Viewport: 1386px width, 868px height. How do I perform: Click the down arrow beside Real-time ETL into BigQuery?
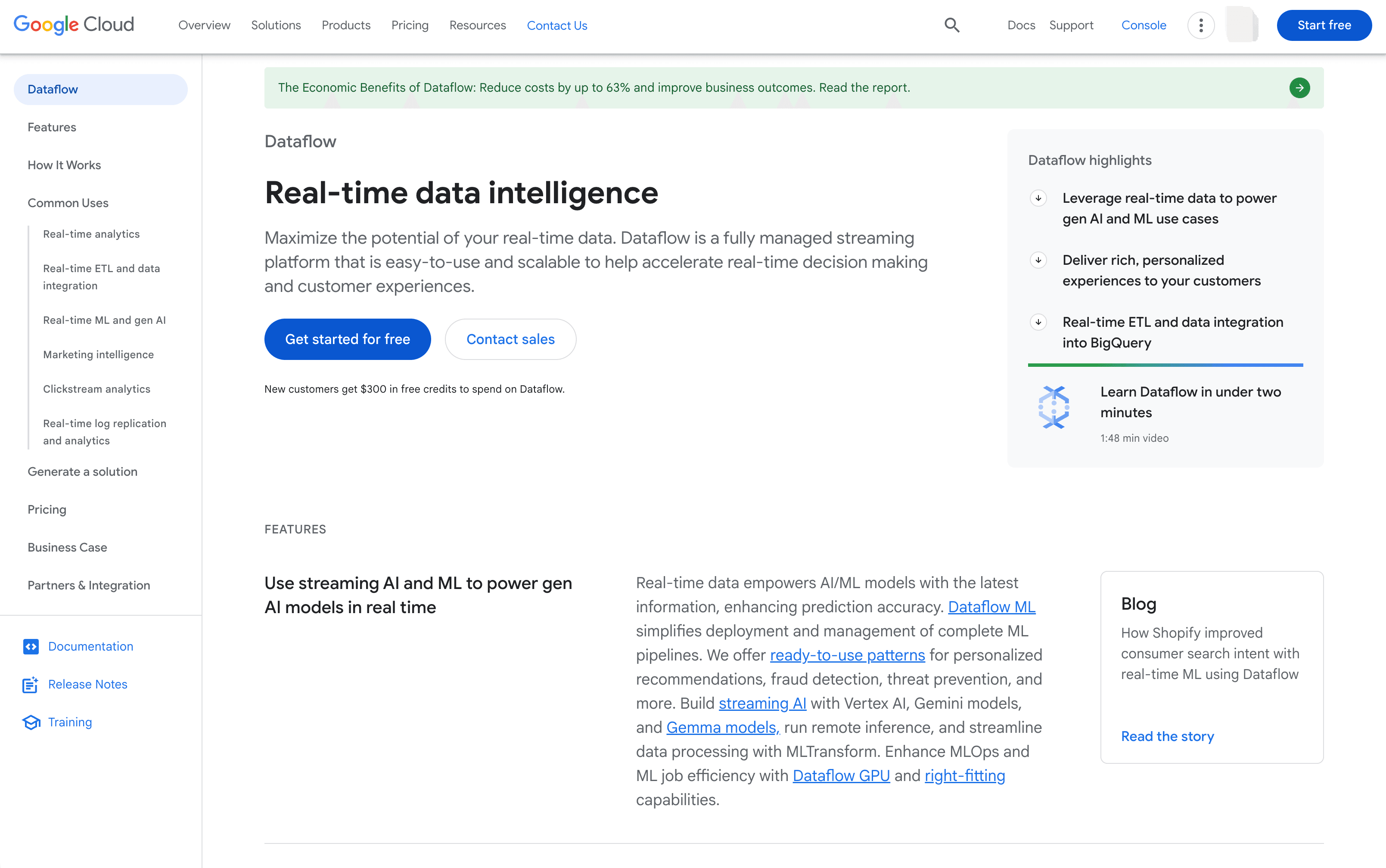click(1038, 322)
